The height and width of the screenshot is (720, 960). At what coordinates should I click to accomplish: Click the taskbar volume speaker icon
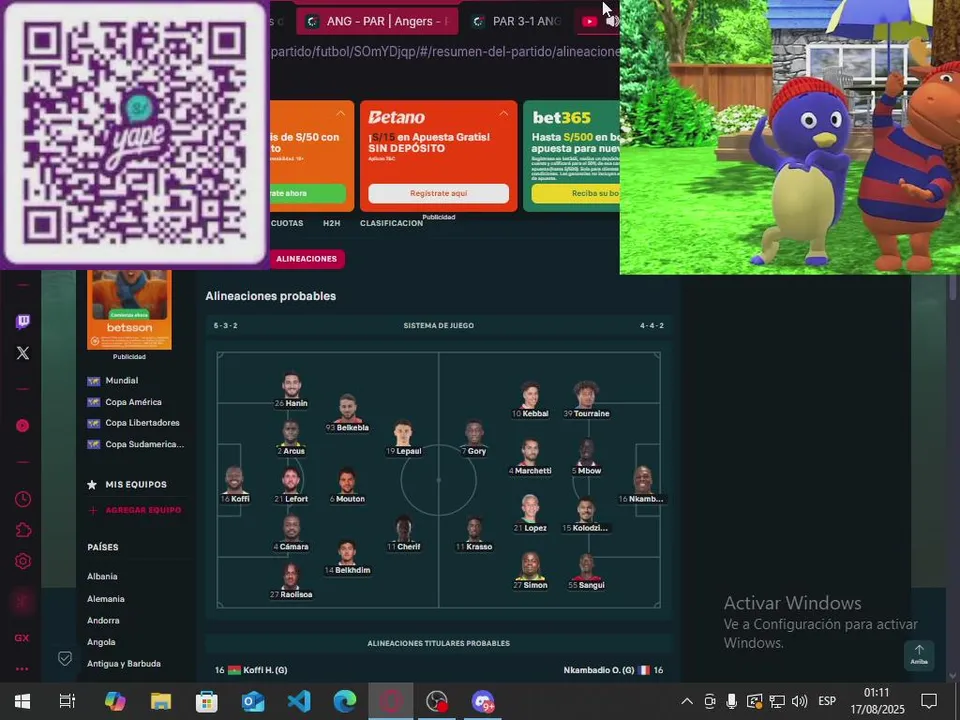click(799, 701)
